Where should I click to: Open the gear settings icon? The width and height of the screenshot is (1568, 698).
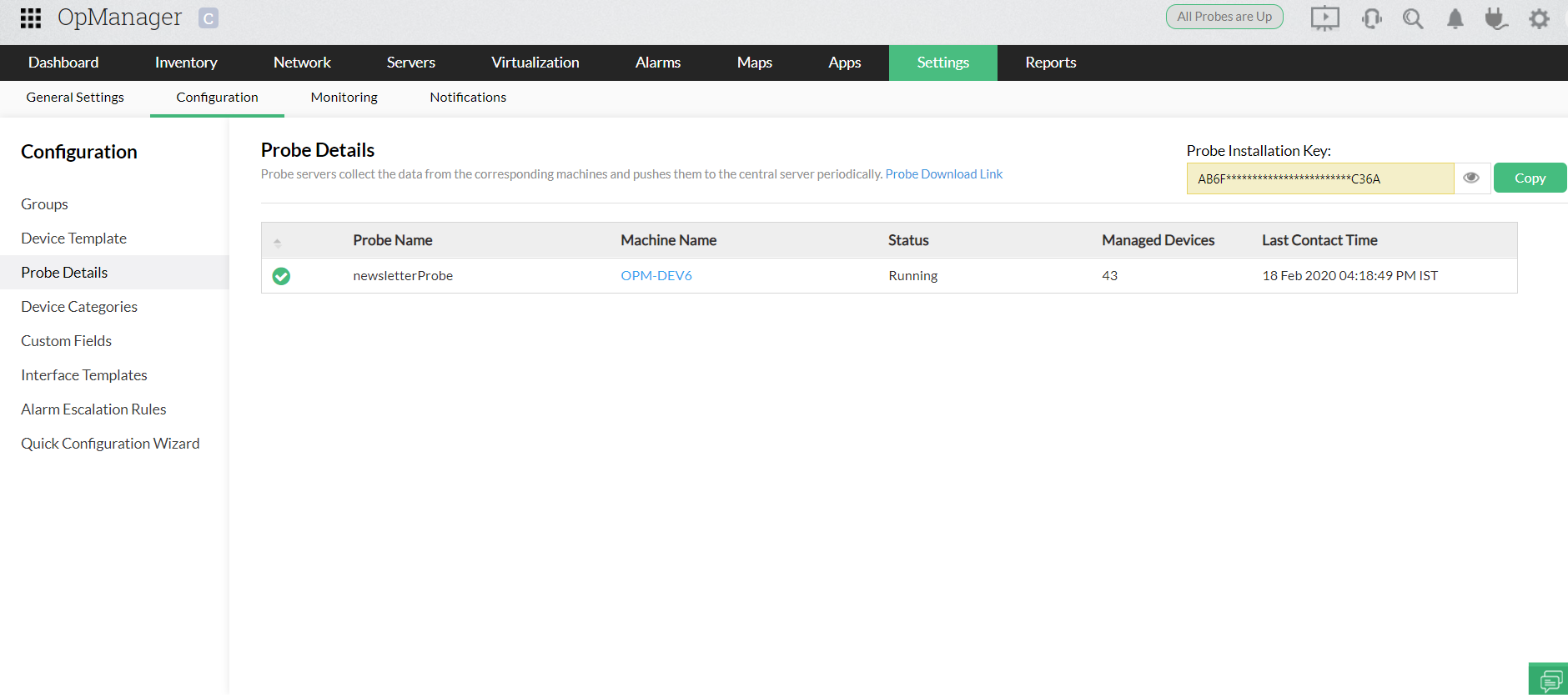pos(1539,18)
